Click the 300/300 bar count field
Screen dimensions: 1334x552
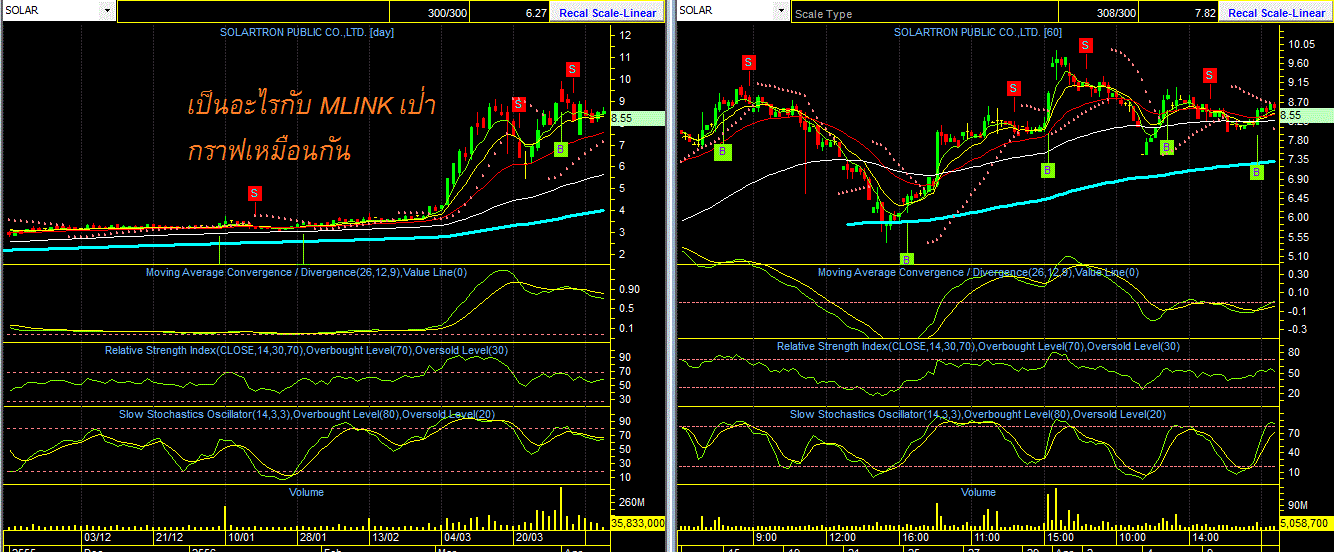pyautogui.click(x=428, y=12)
